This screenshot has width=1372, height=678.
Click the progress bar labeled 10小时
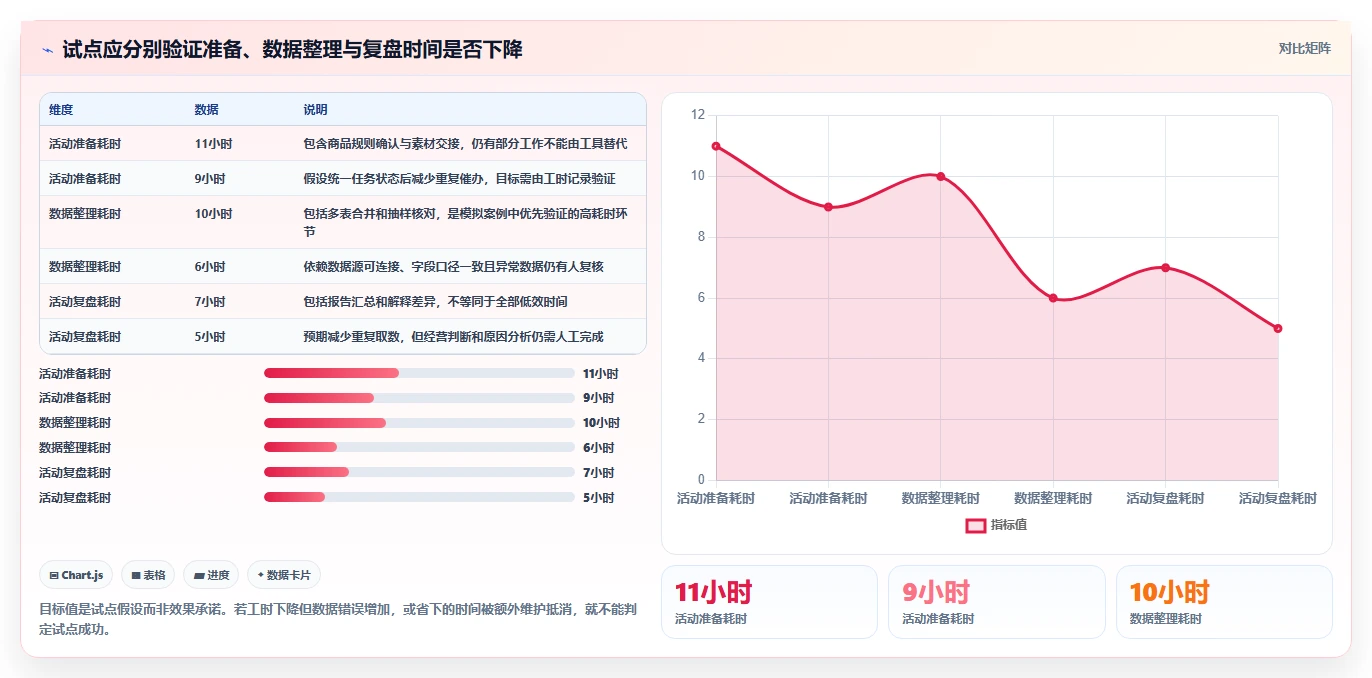[x=419, y=423]
